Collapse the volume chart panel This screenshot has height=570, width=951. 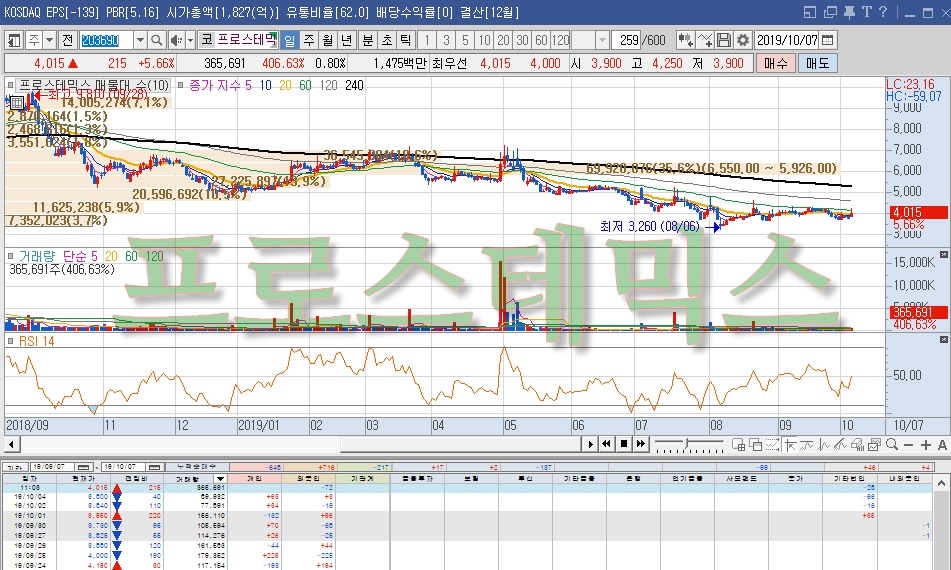[x=944, y=255]
